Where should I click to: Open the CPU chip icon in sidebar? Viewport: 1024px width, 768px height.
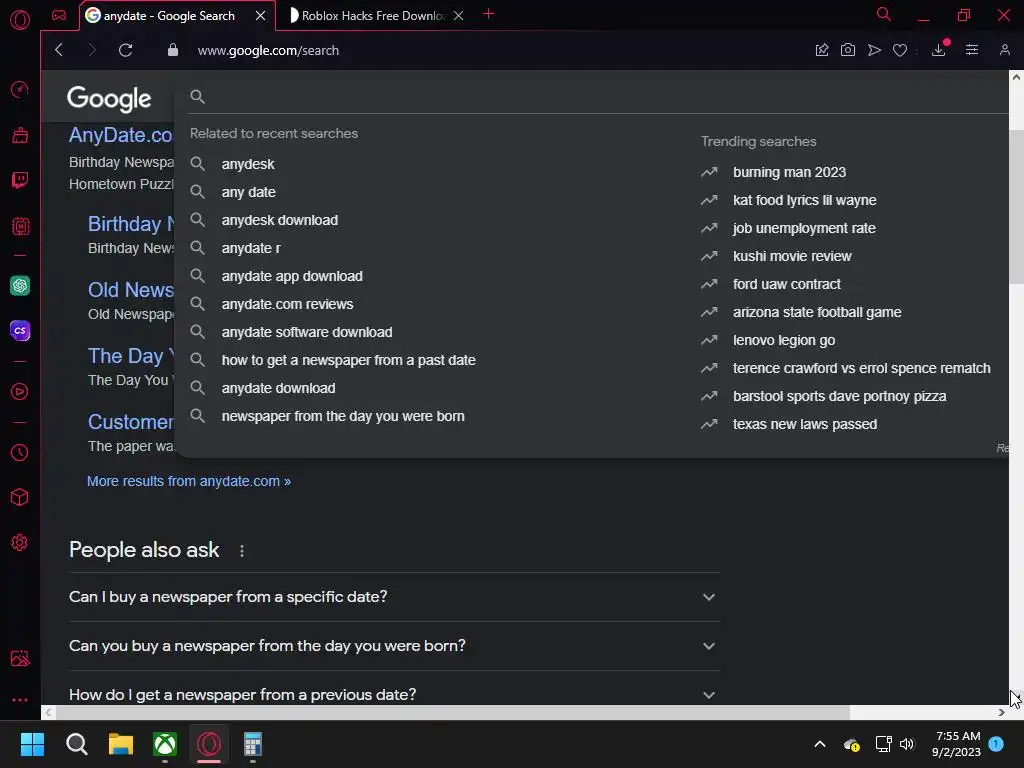point(20,226)
